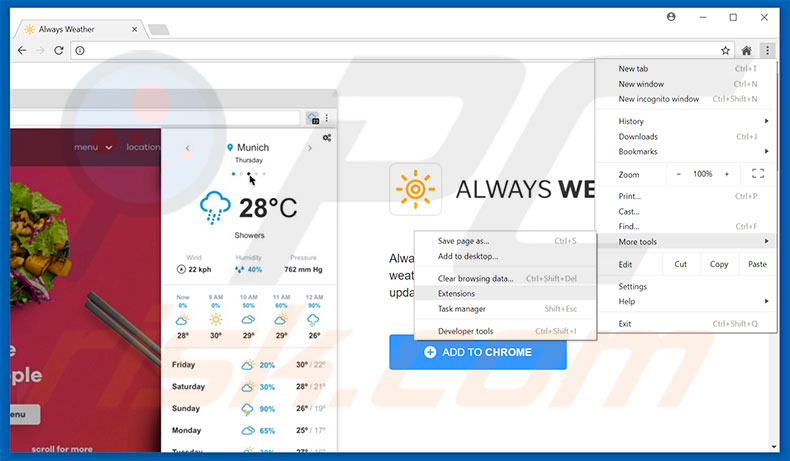Screen dimensions: 790x461
Task: Click the user profile icon in title bar
Action: click(x=671, y=17)
